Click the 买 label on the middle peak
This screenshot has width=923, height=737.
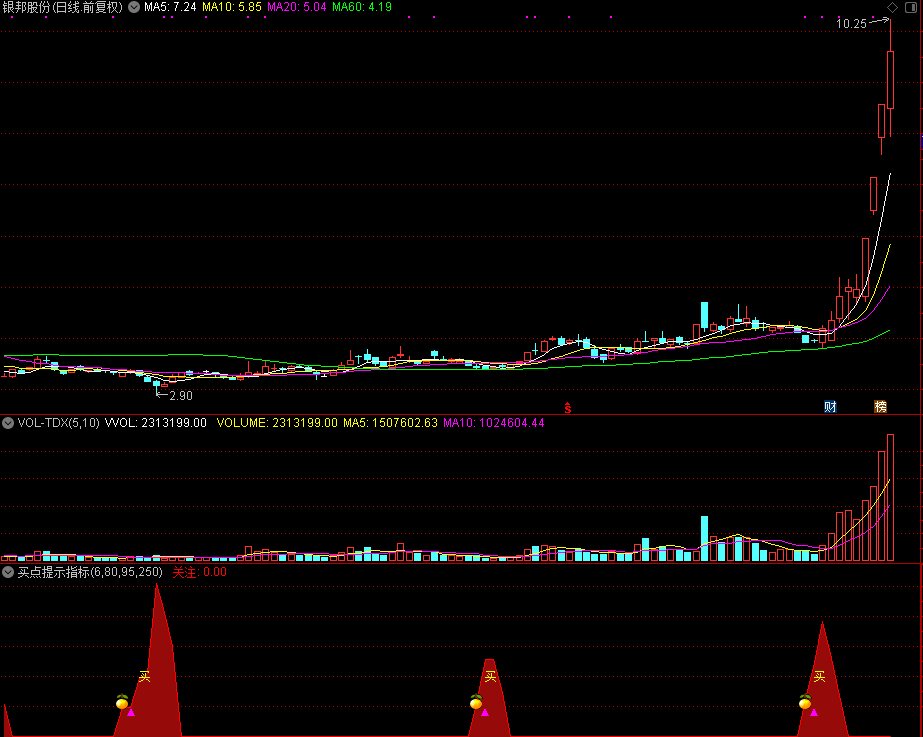[x=490, y=676]
